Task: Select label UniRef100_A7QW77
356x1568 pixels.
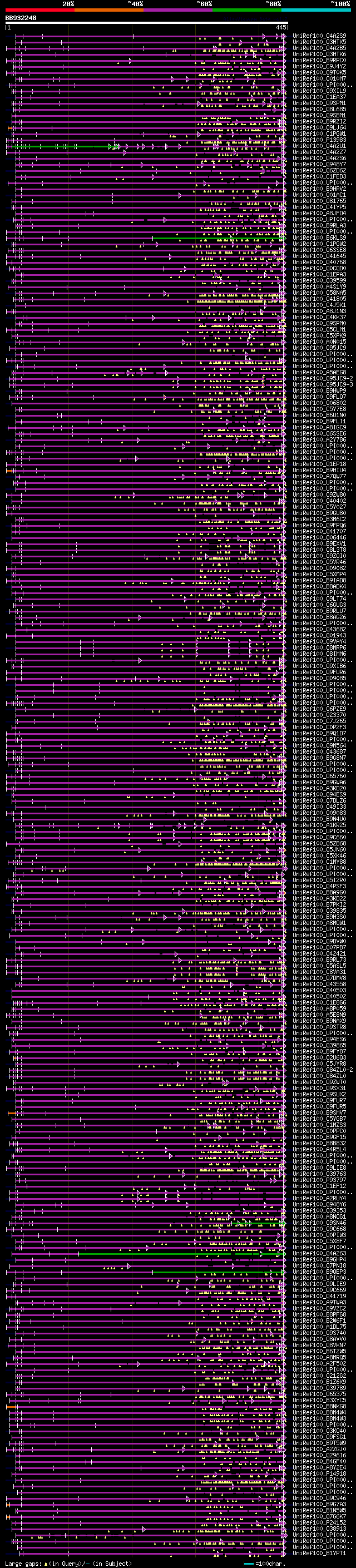Action: point(319,476)
